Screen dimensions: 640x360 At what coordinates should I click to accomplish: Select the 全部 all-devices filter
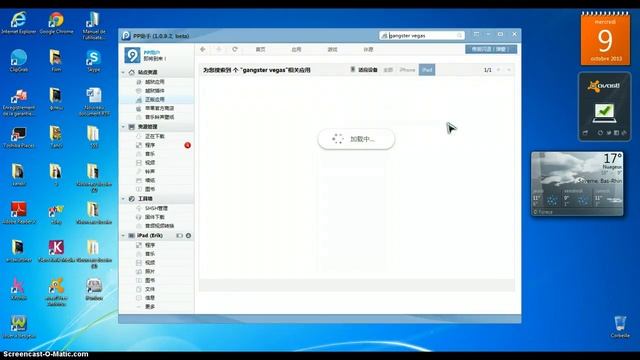388,70
